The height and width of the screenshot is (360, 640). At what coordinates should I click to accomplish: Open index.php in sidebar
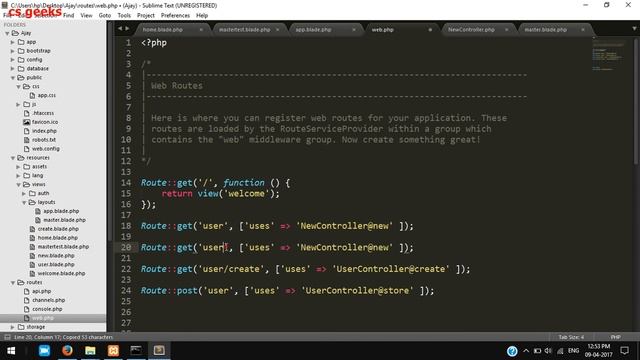pos(44,131)
